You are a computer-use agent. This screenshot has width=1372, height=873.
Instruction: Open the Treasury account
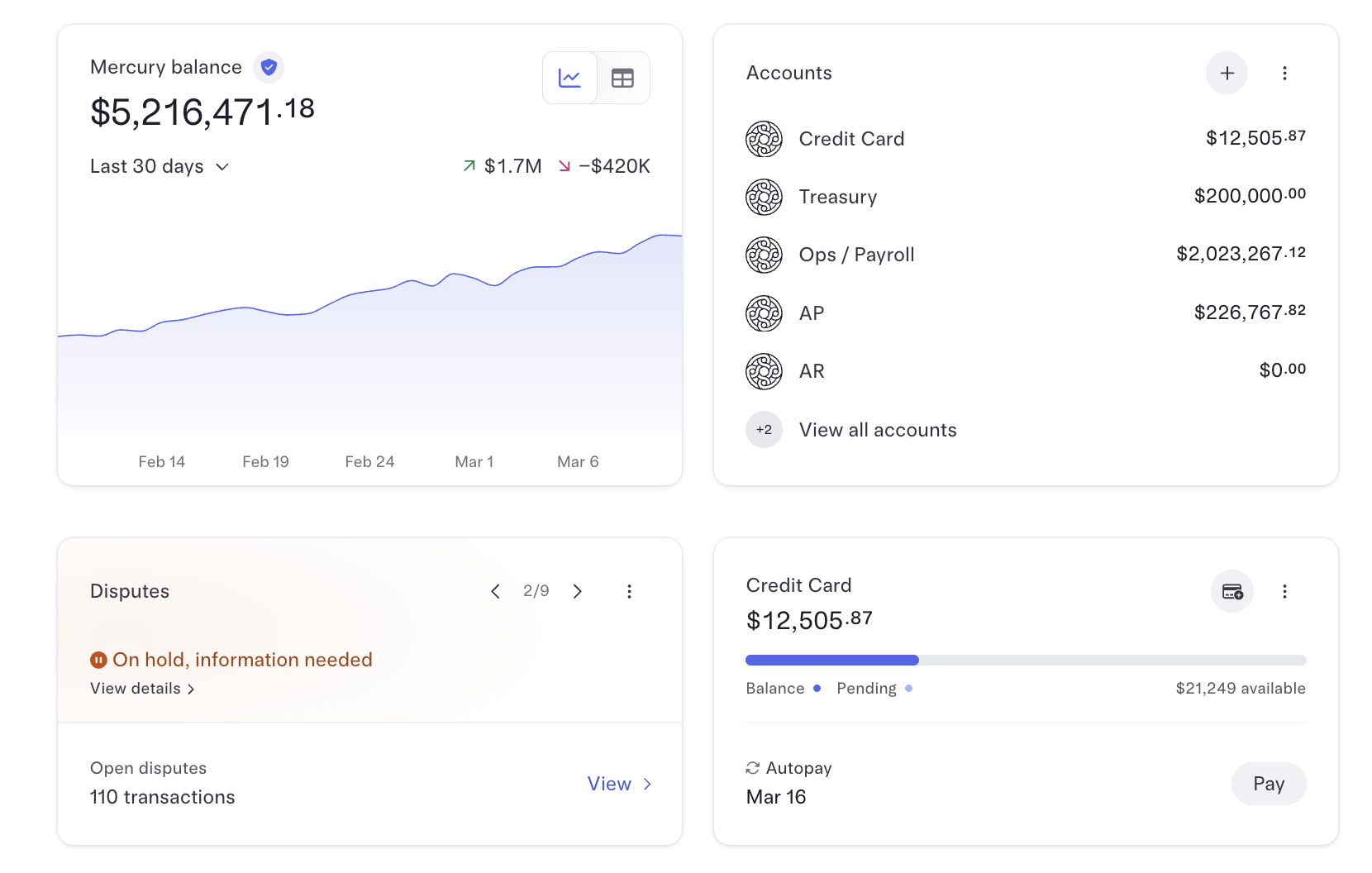tap(1026, 197)
